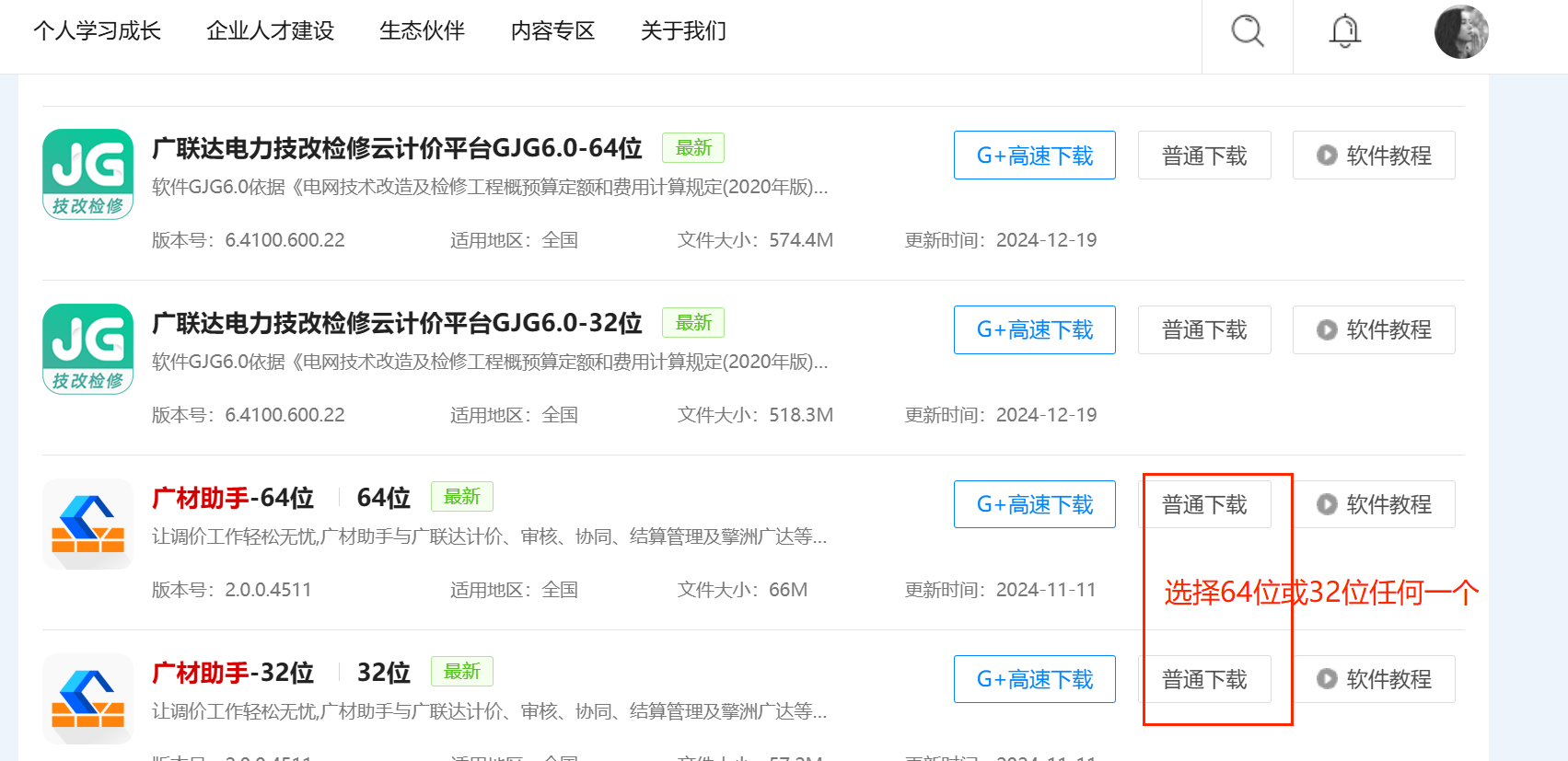Viewport: 1568px width, 761px height.
Task: Click the 广材助手-64位 description text
Action: tap(490, 536)
